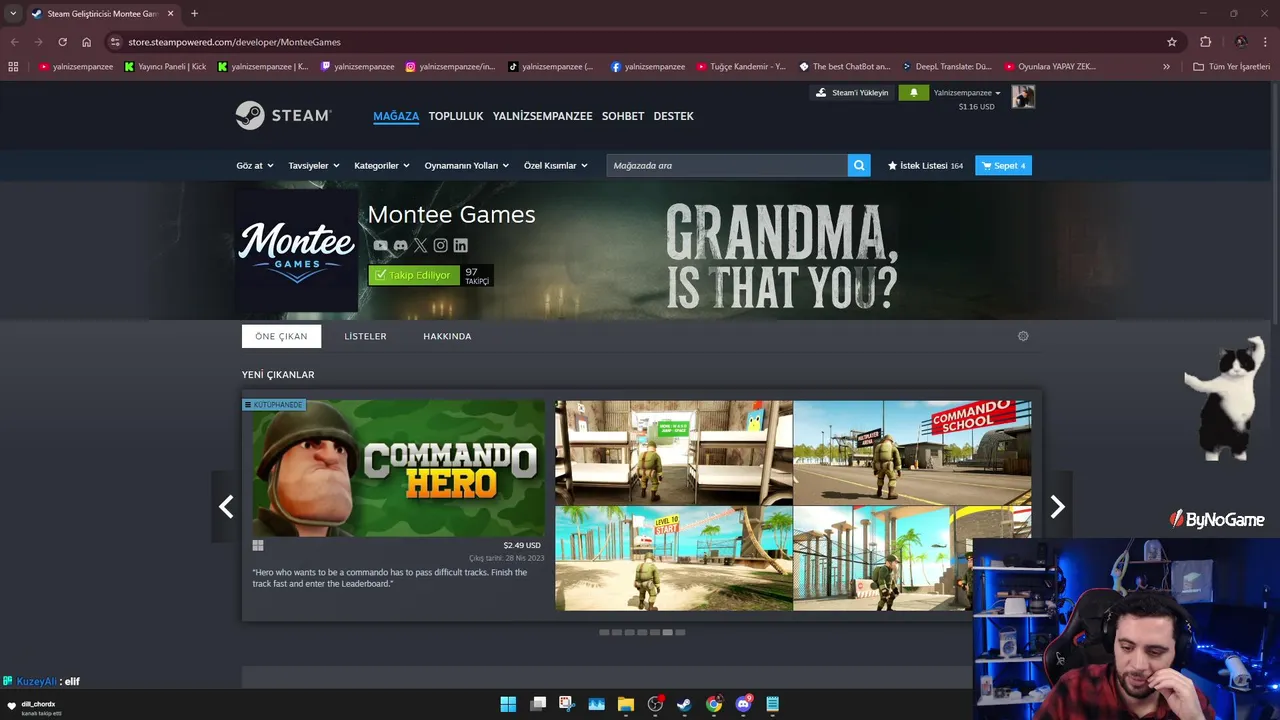Screen dimensions: 1280x720
Task: Open the Sepet cart button
Action: pos(1003,165)
